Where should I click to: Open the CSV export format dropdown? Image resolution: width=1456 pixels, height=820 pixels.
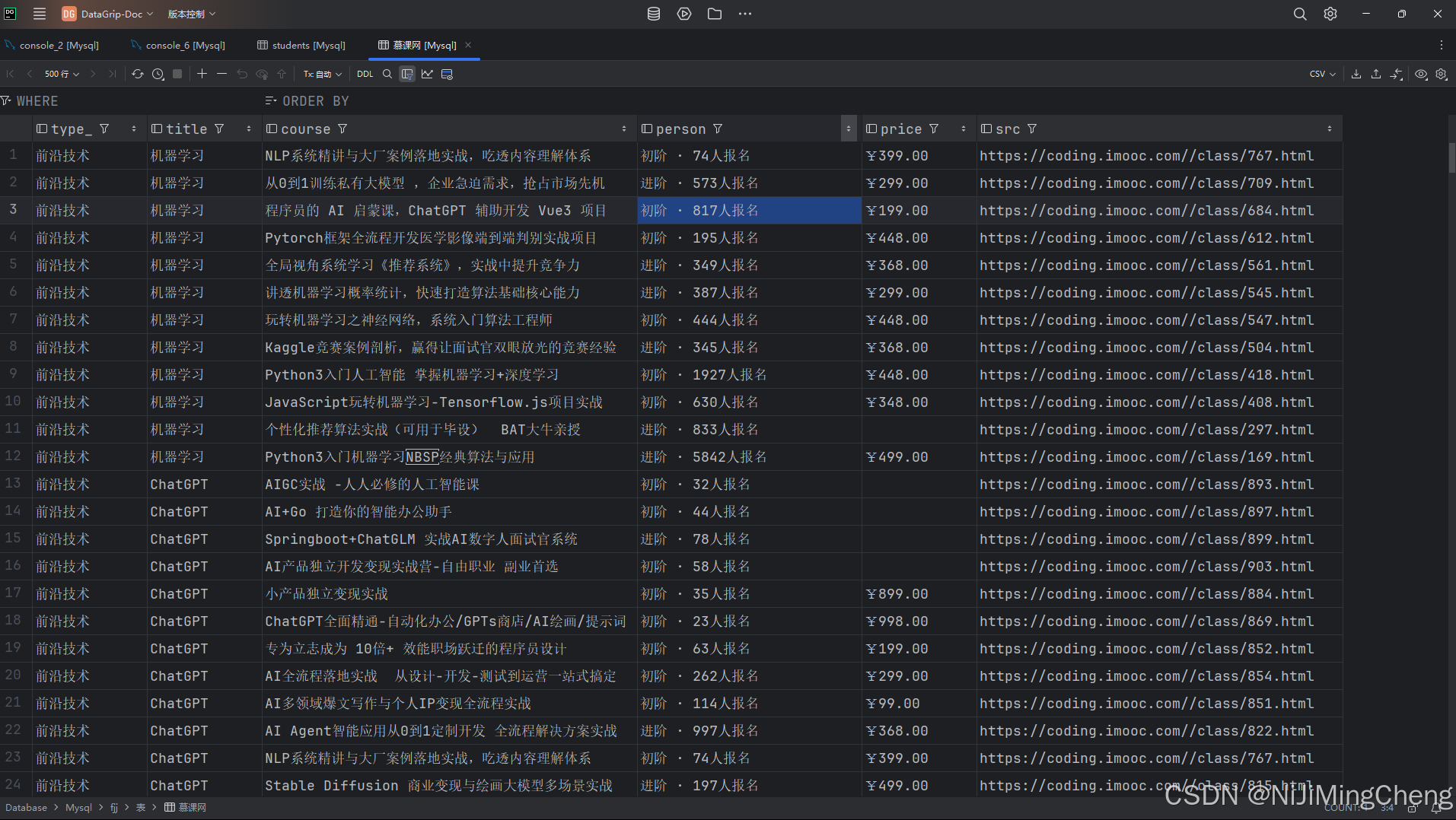click(x=1323, y=74)
